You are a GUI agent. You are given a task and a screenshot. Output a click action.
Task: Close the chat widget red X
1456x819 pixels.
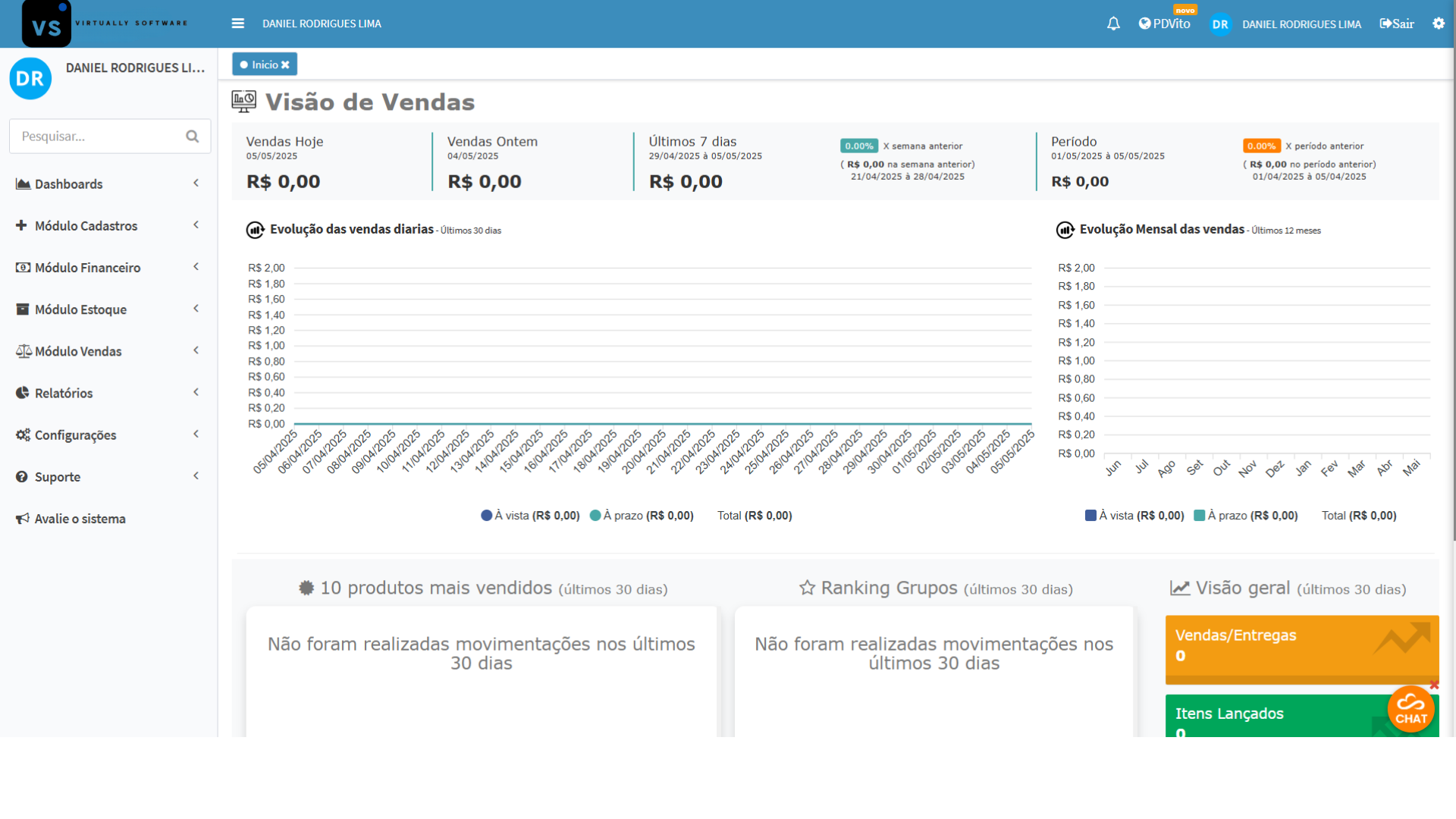(1433, 685)
